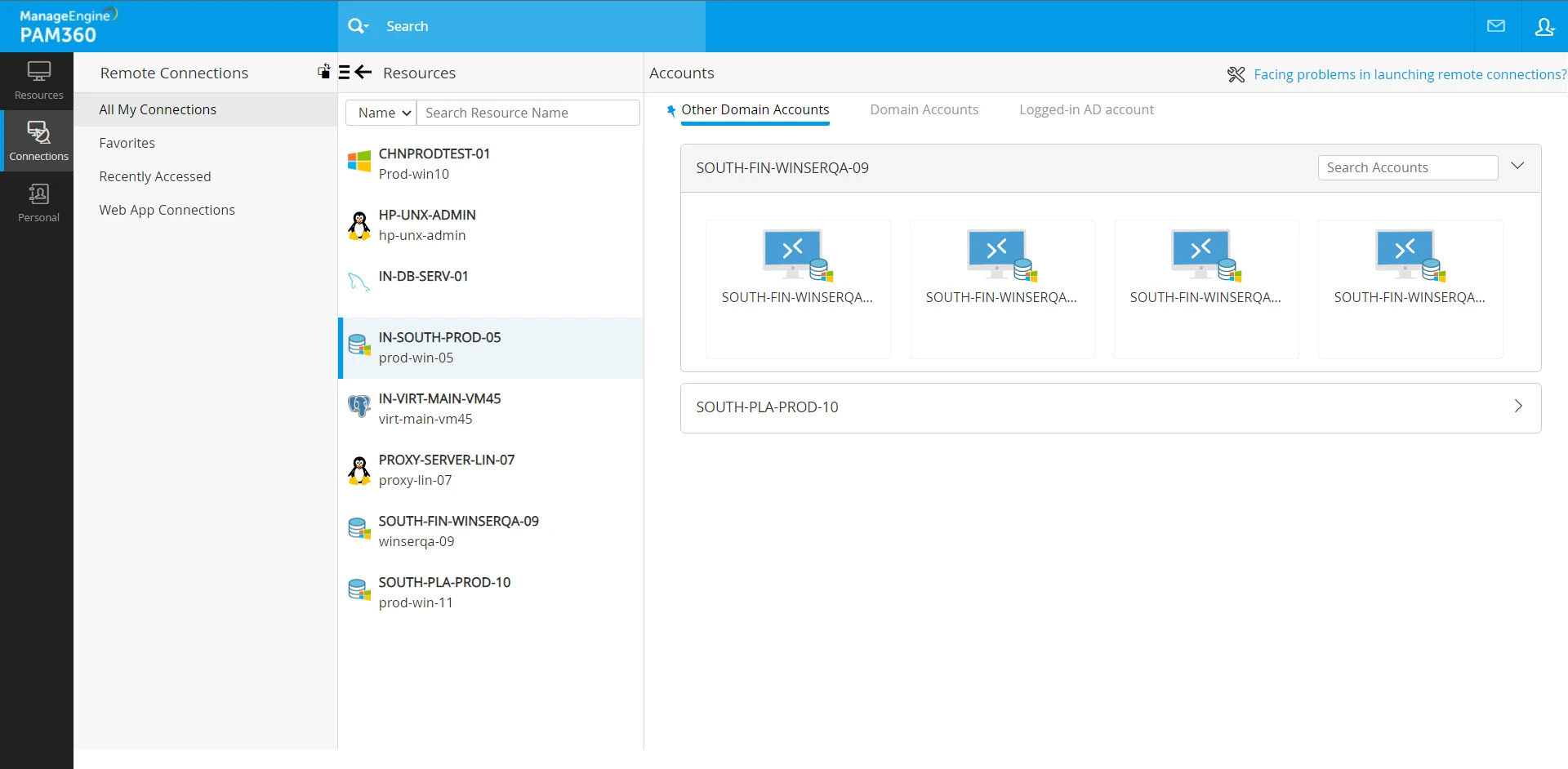Select Favorites in Remote Connections
Viewport: 1568px width, 769px height.
pyautogui.click(x=127, y=143)
